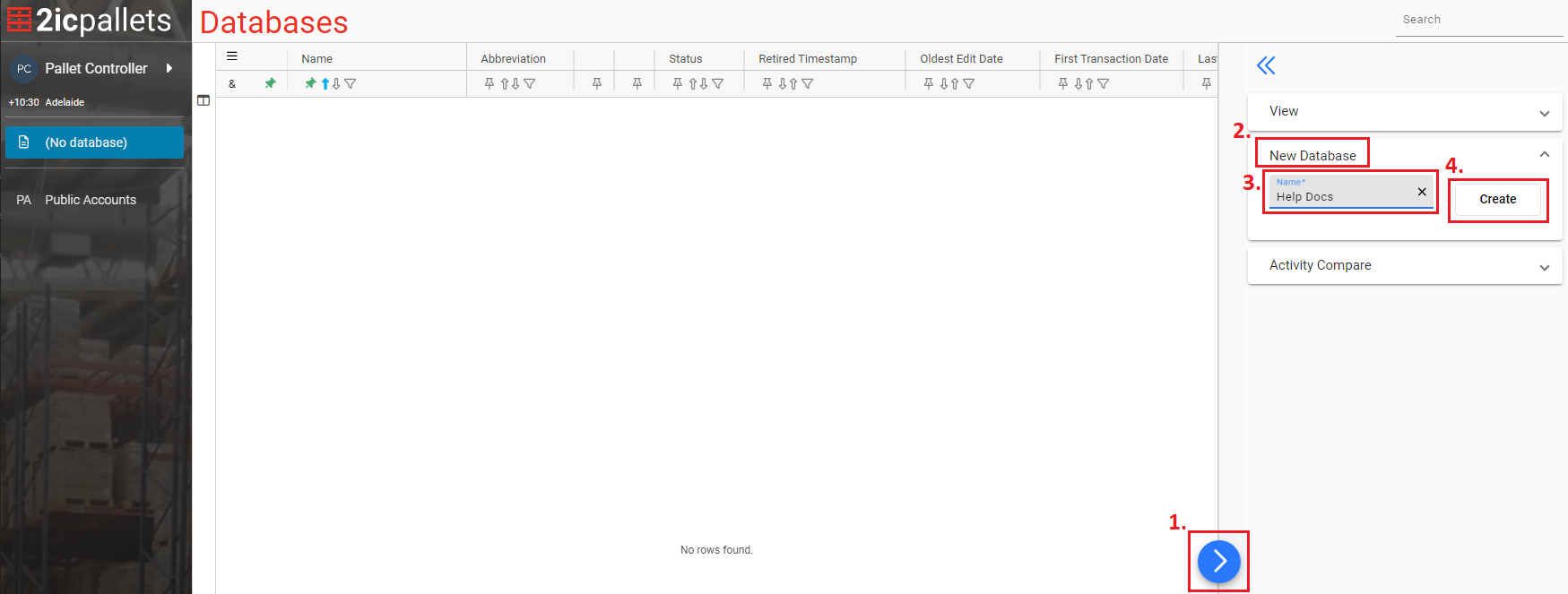Toggle pin on Retired Timestamp column
Screen dimensions: 1568x594
767,84
